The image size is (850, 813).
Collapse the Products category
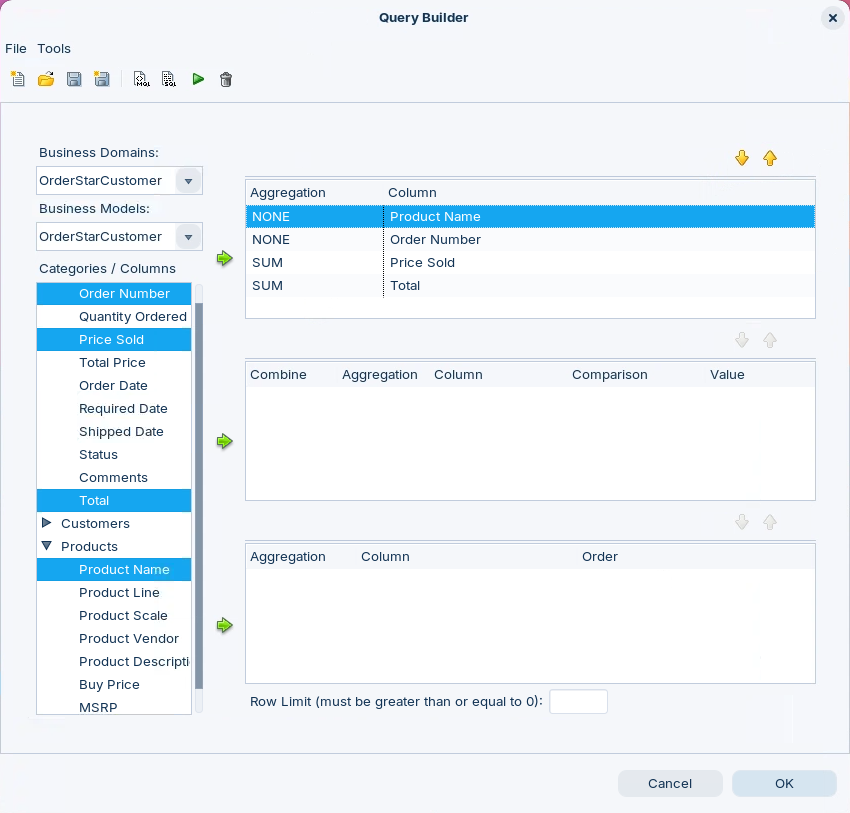coord(47,546)
